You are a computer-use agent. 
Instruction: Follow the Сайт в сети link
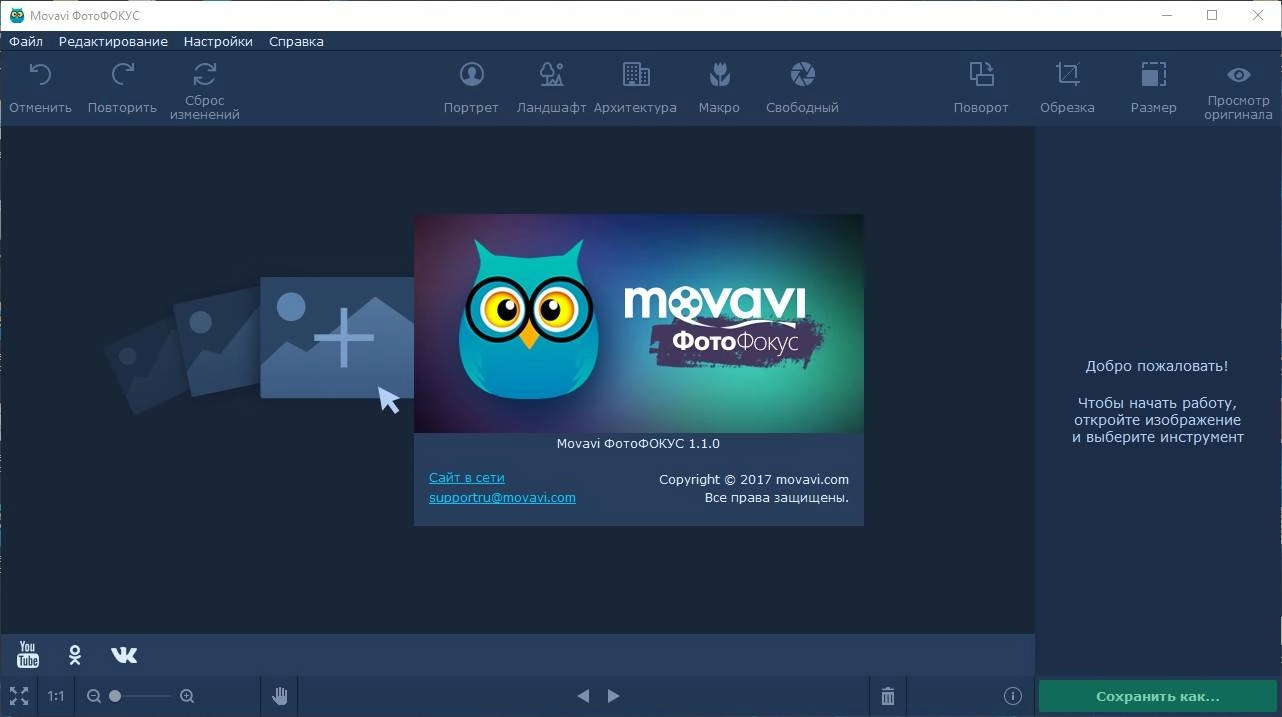coord(467,478)
